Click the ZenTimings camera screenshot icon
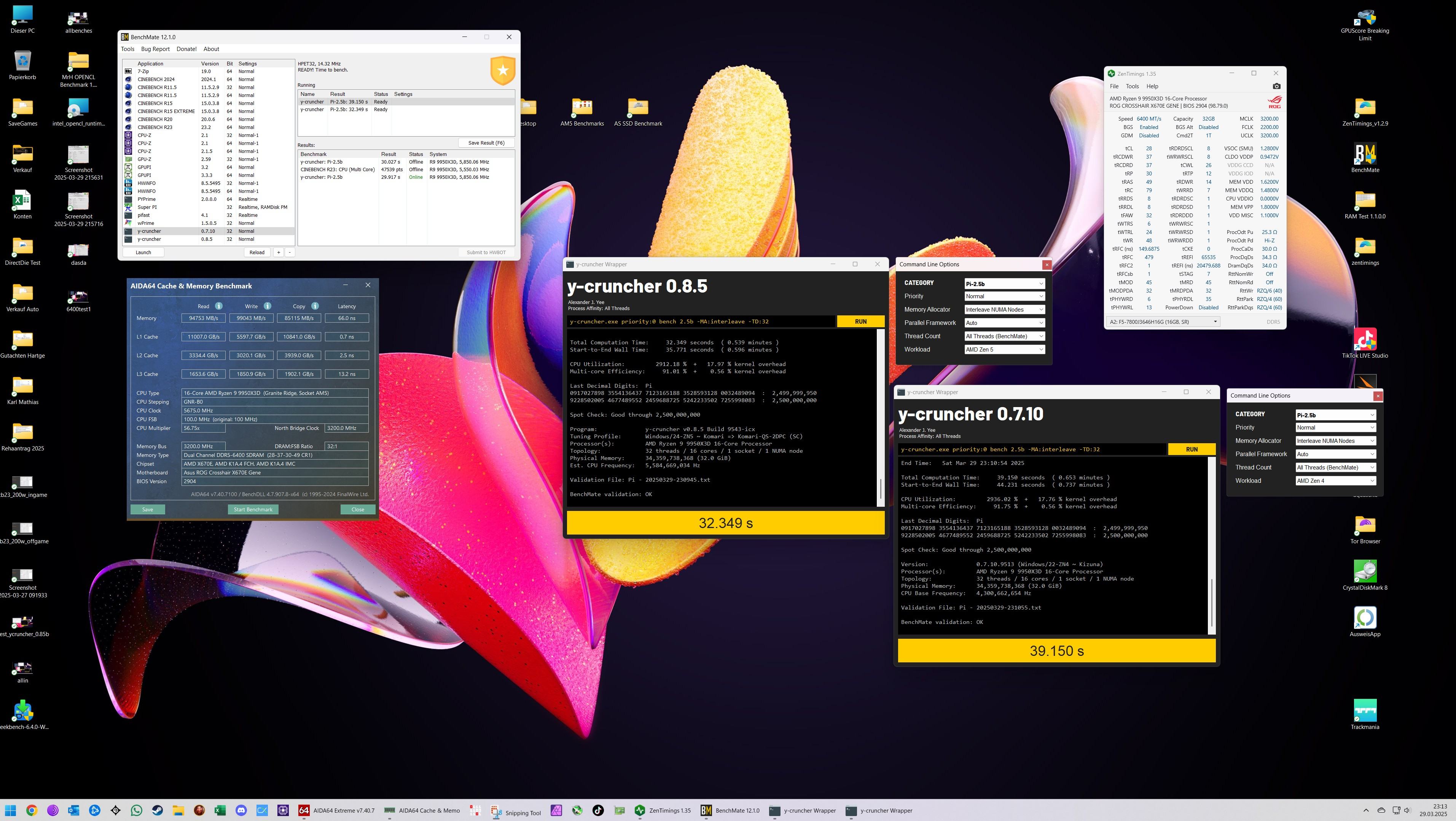The height and width of the screenshot is (821, 1456). 1276,86
